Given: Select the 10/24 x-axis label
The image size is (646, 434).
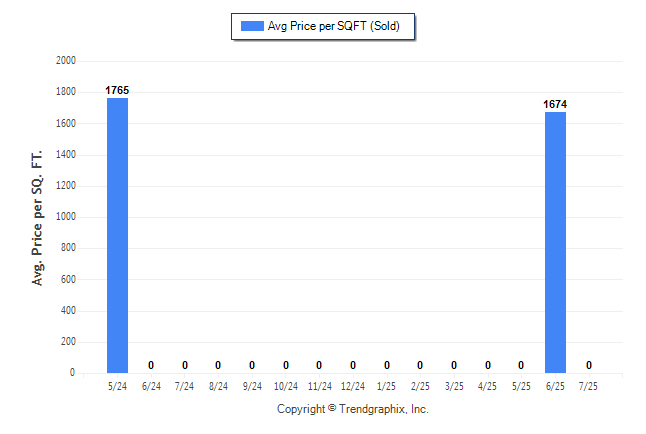Looking at the screenshot, I should [x=286, y=386].
